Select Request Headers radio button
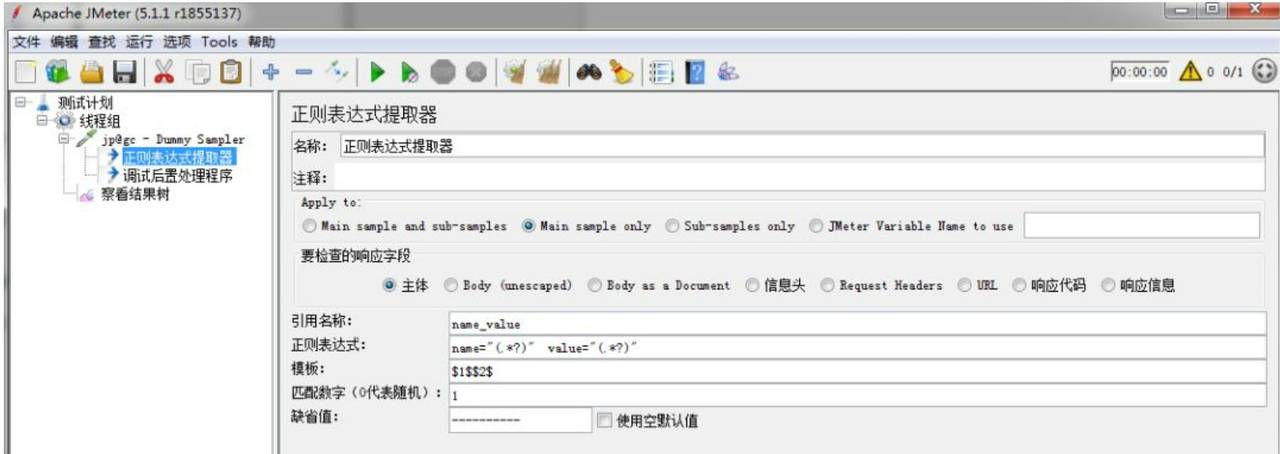The width and height of the screenshot is (1280, 454). [x=827, y=285]
